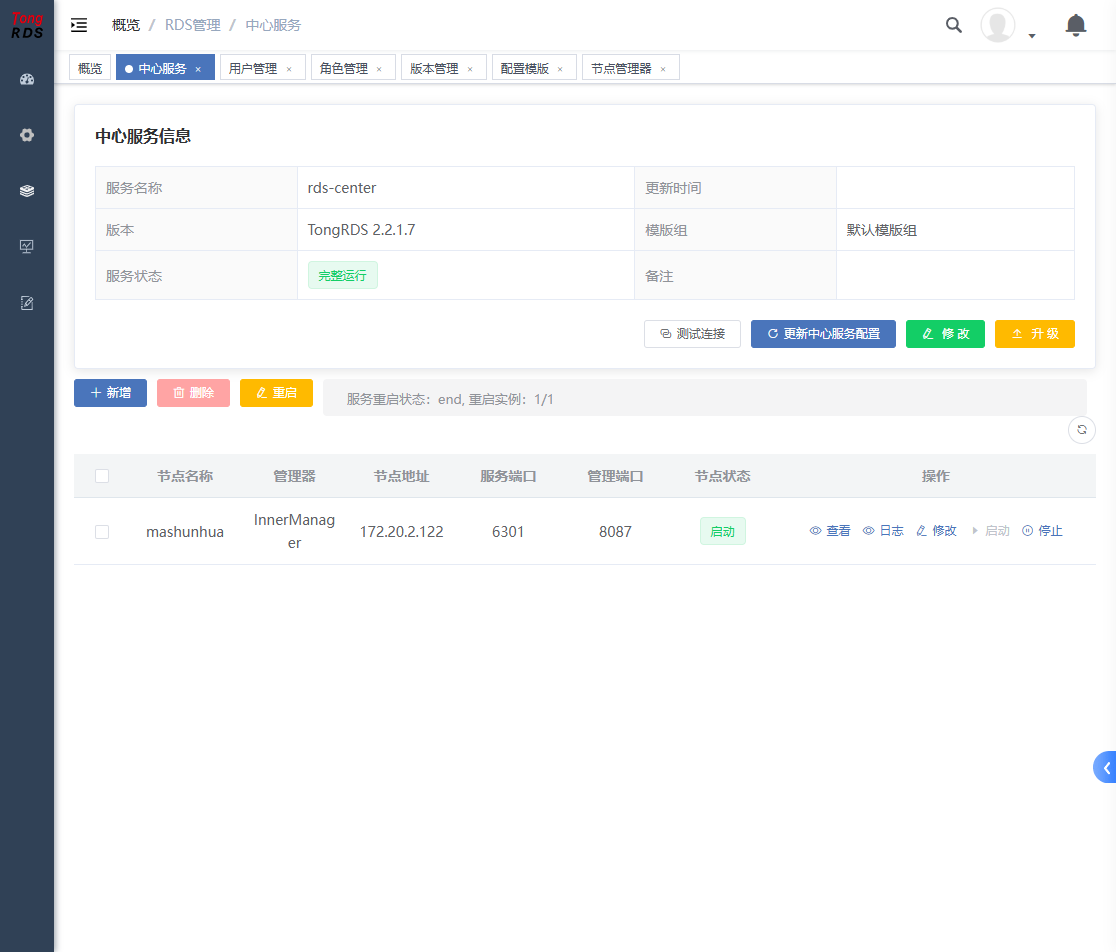Viewport: 1116px width, 952px height.
Task: Click the mashunhua node name
Action: click(185, 531)
